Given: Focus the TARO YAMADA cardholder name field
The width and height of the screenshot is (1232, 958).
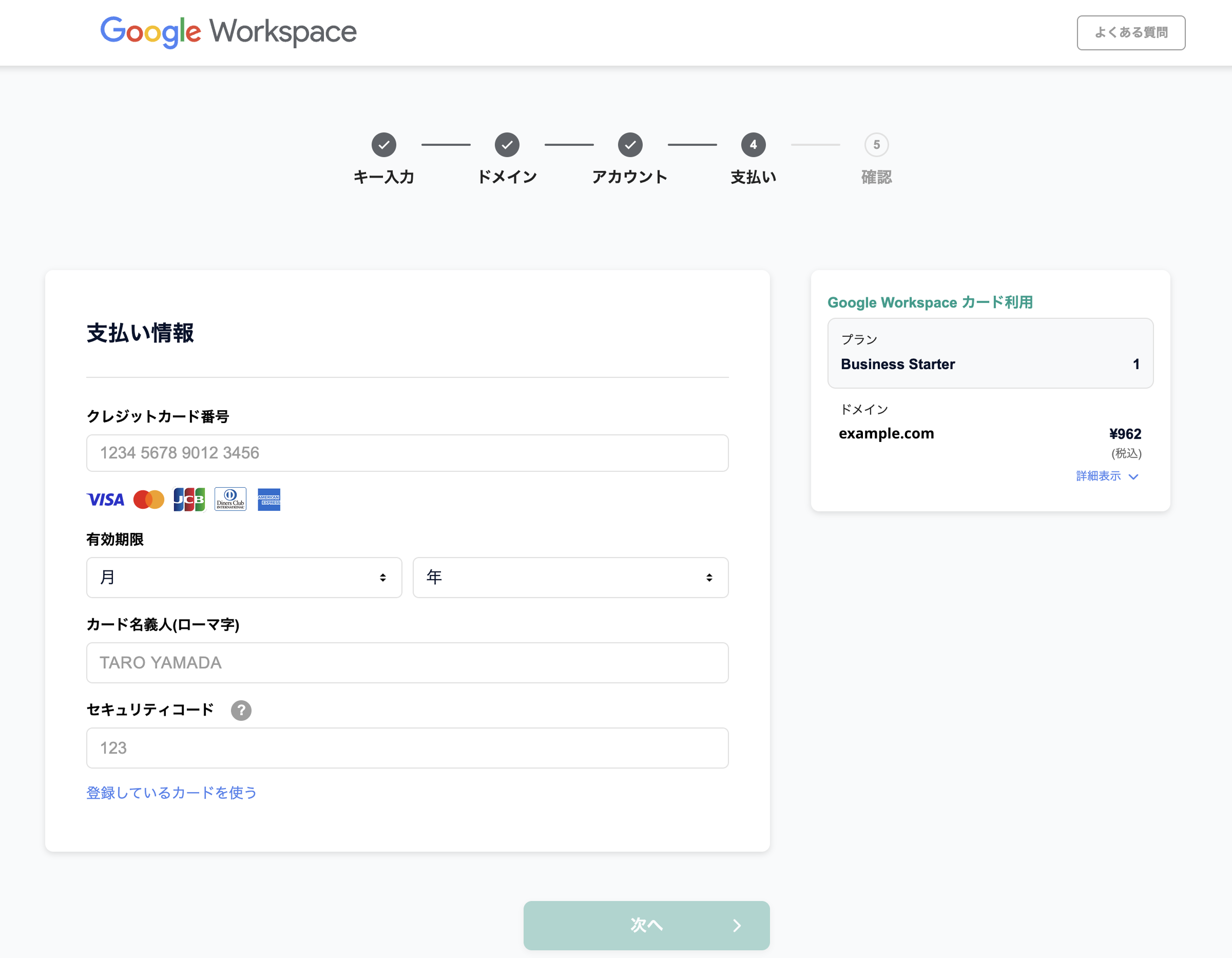Looking at the screenshot, I should [407, 663].
